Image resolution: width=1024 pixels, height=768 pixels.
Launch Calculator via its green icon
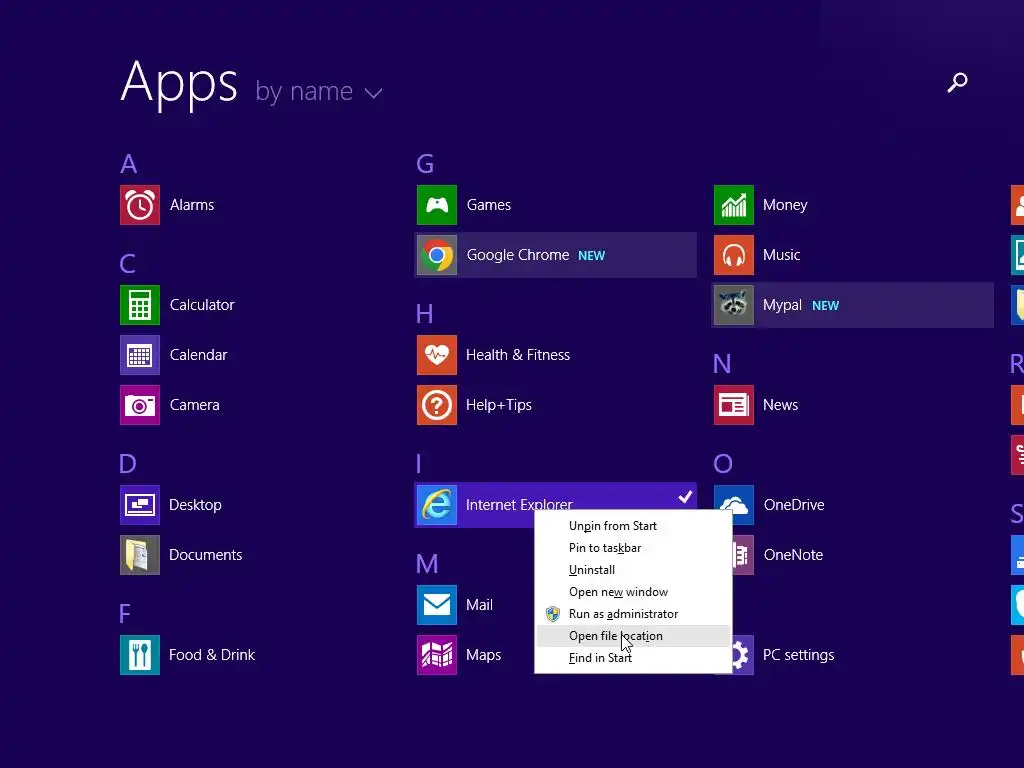(140, 305)
